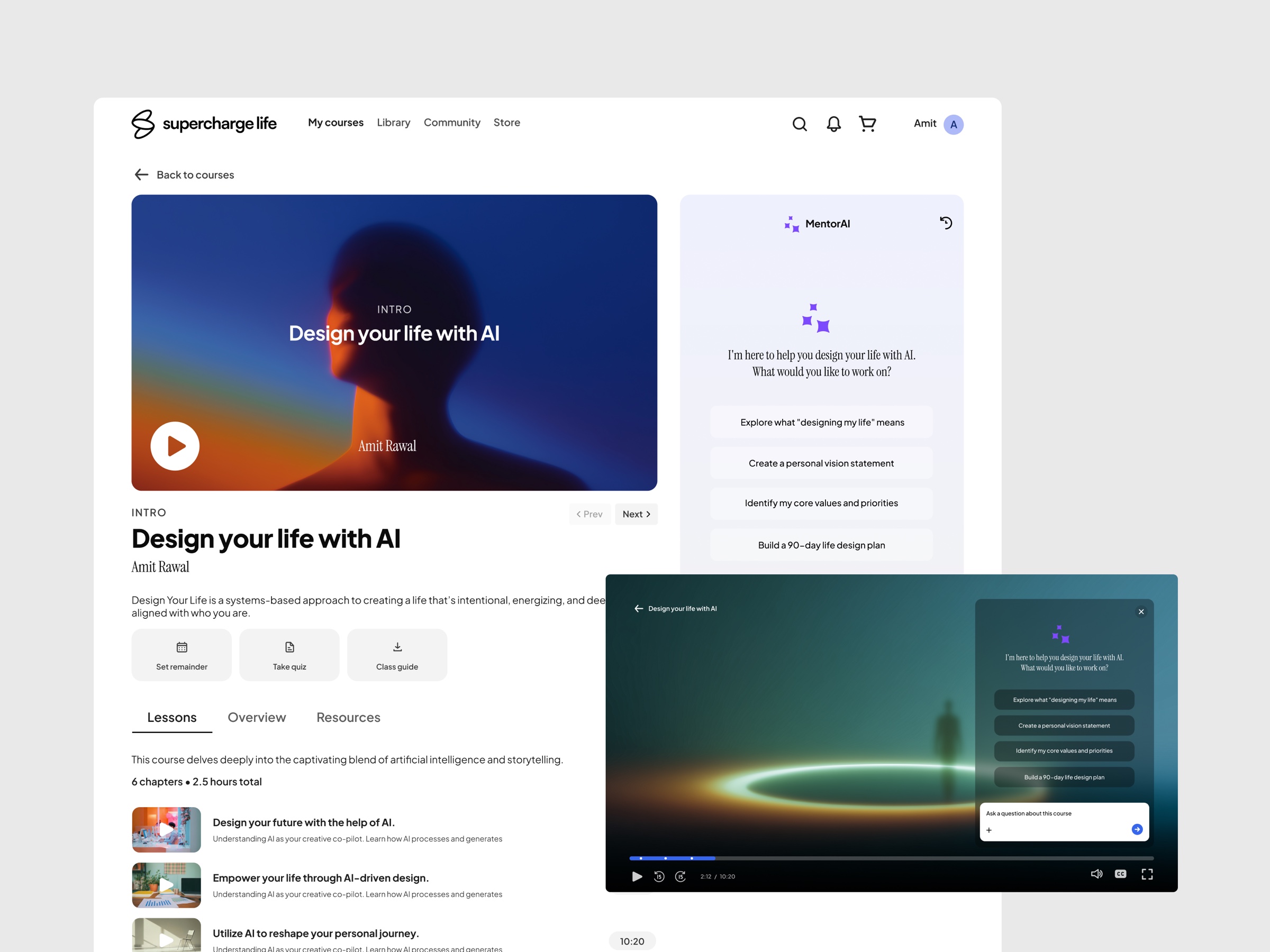
Task: Toggle closed captions CC
Action: tap(1121, 874)
